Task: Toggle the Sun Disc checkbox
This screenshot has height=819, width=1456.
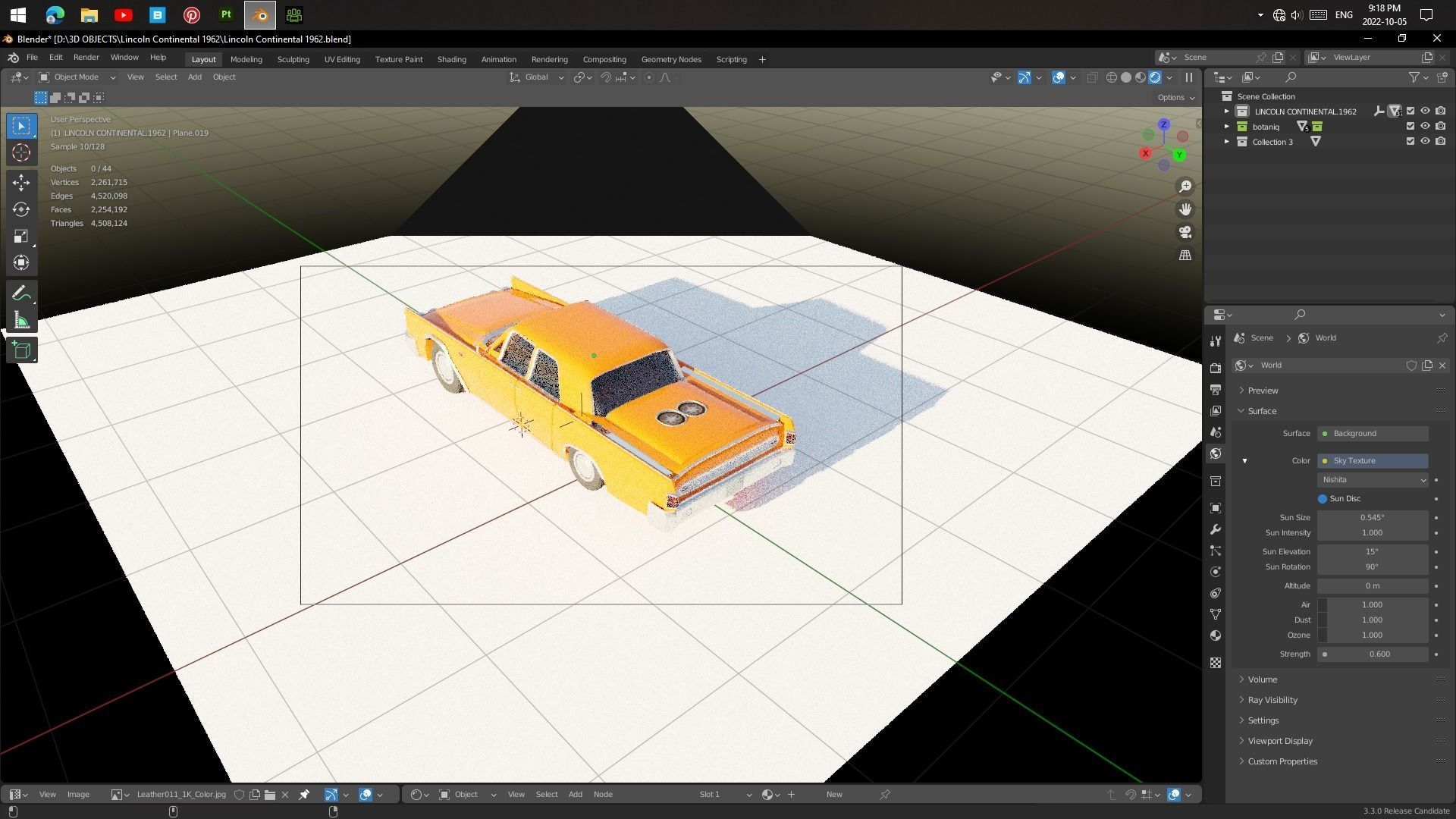Action: (x=1323, y=499)
